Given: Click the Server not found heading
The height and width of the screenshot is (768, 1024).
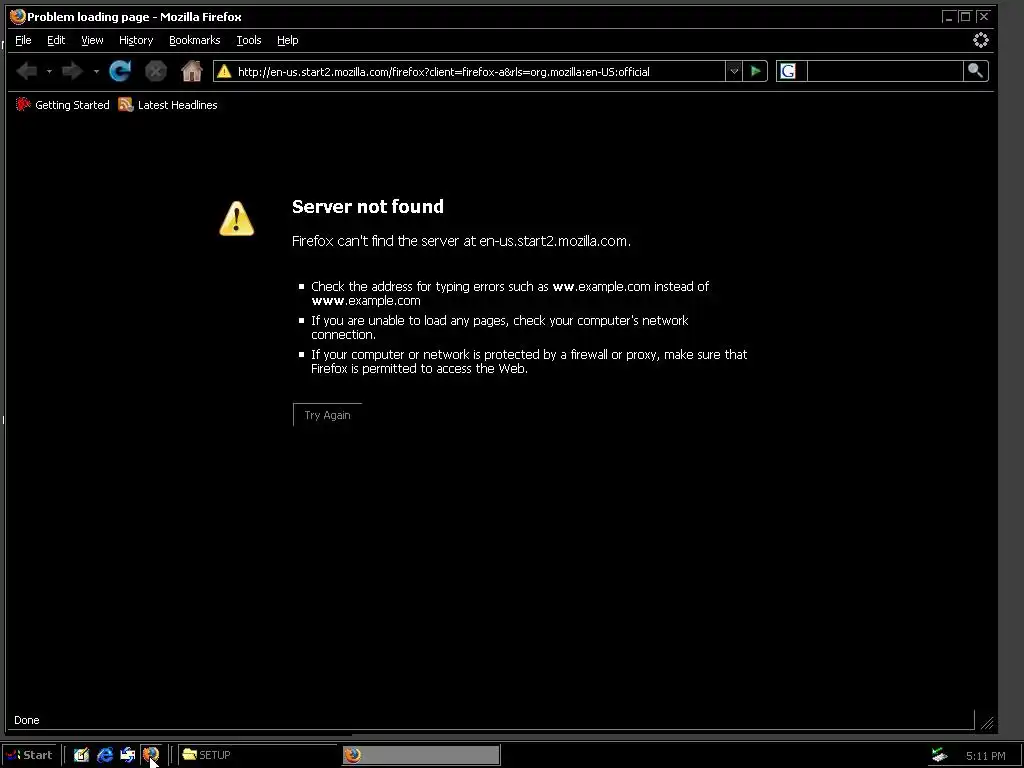Looking at the screenshot, I should coord(368,206).
